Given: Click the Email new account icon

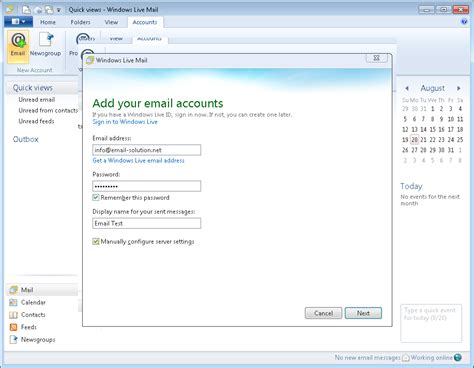Looking at the screenshot, I should point(18,46).
